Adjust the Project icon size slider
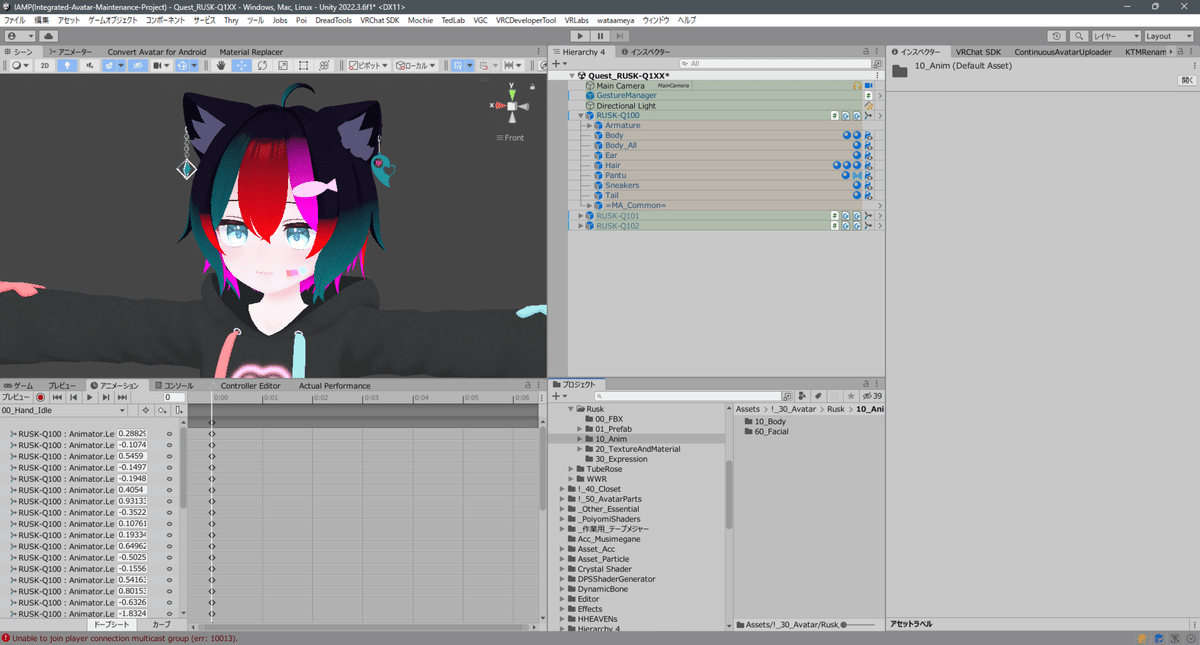The image size is (1200, 645). click(857, 624)
